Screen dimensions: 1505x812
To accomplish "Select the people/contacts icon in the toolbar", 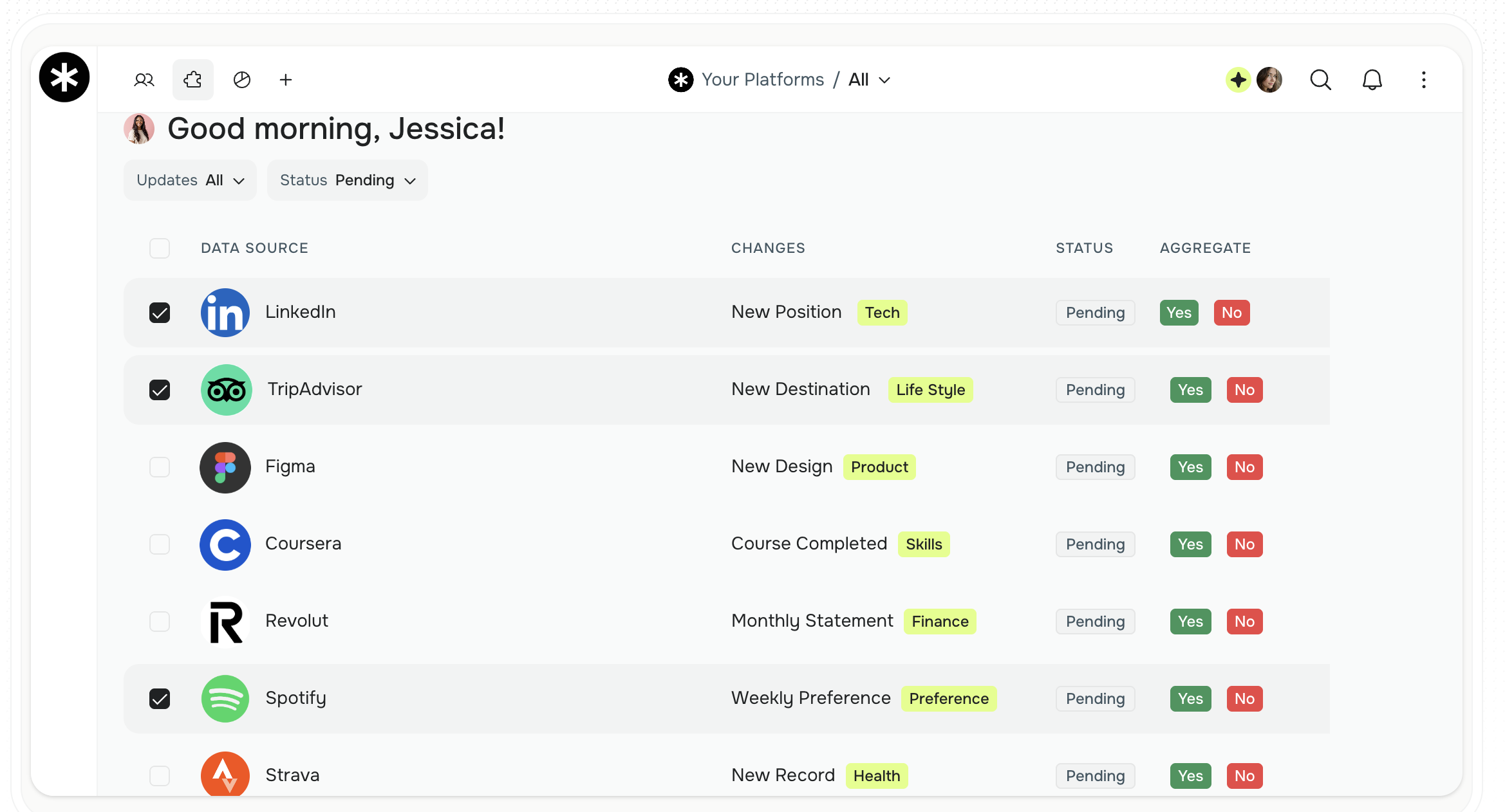I will tap(144, 79).
